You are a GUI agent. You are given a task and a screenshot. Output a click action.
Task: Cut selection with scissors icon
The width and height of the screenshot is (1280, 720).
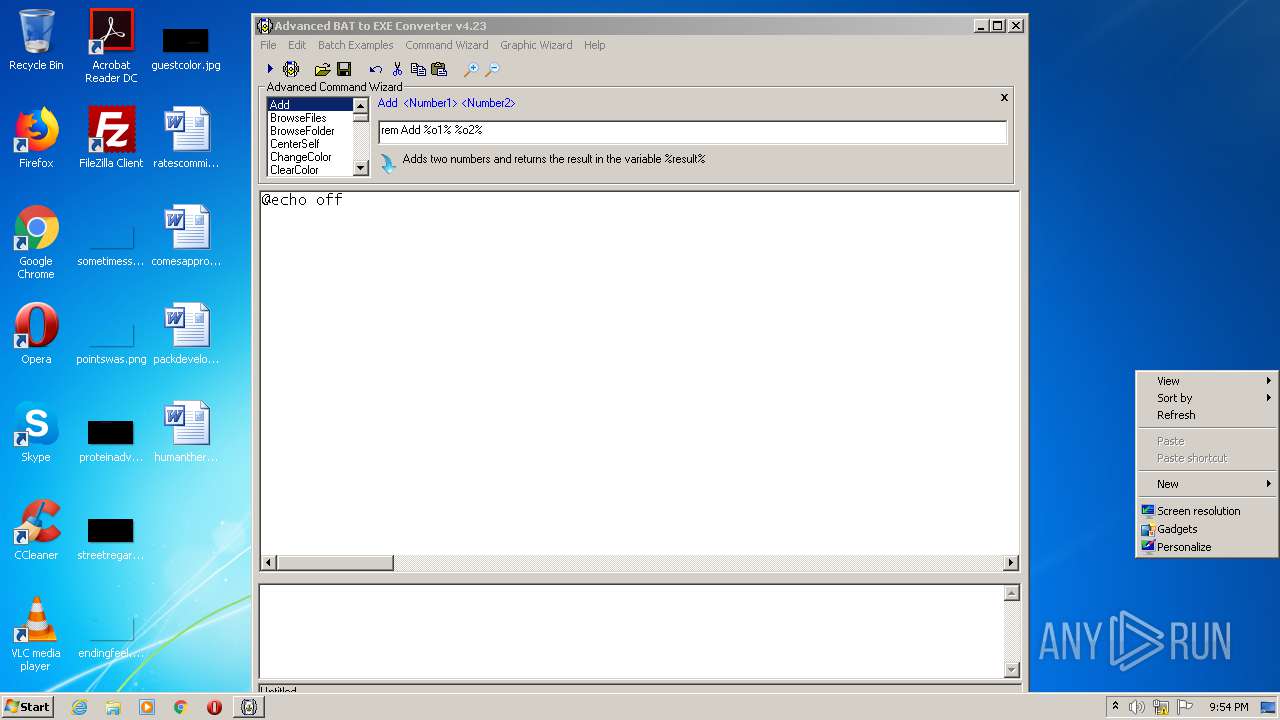click(397, 69)
